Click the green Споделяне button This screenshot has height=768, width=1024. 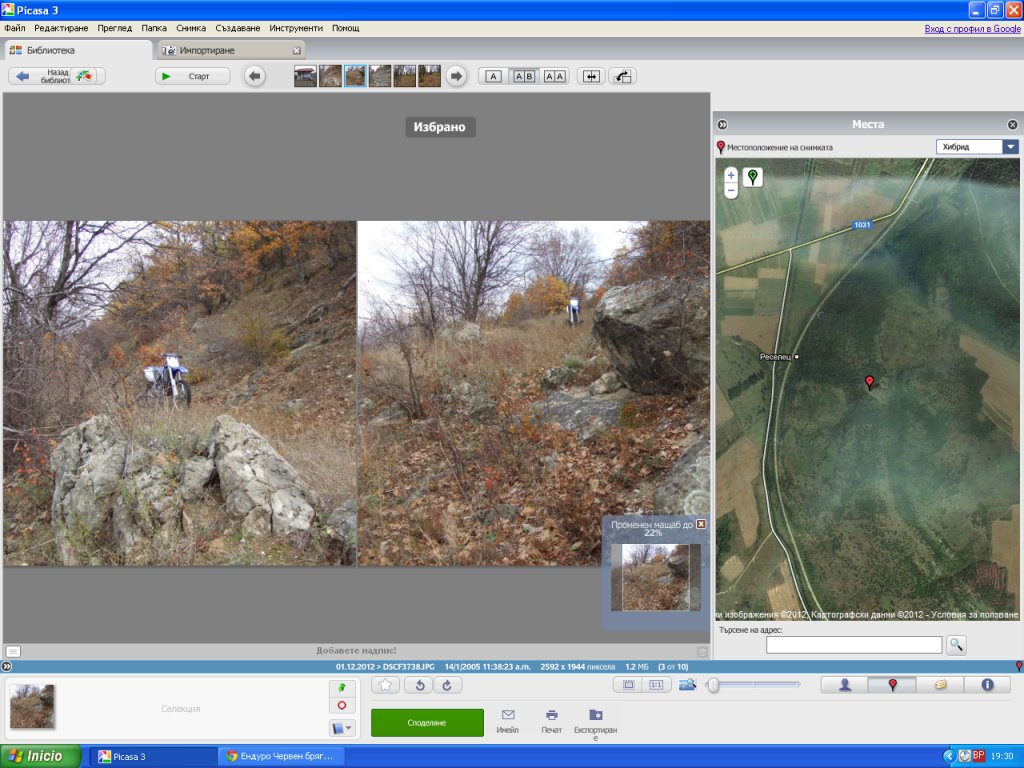tap(427, 722)
